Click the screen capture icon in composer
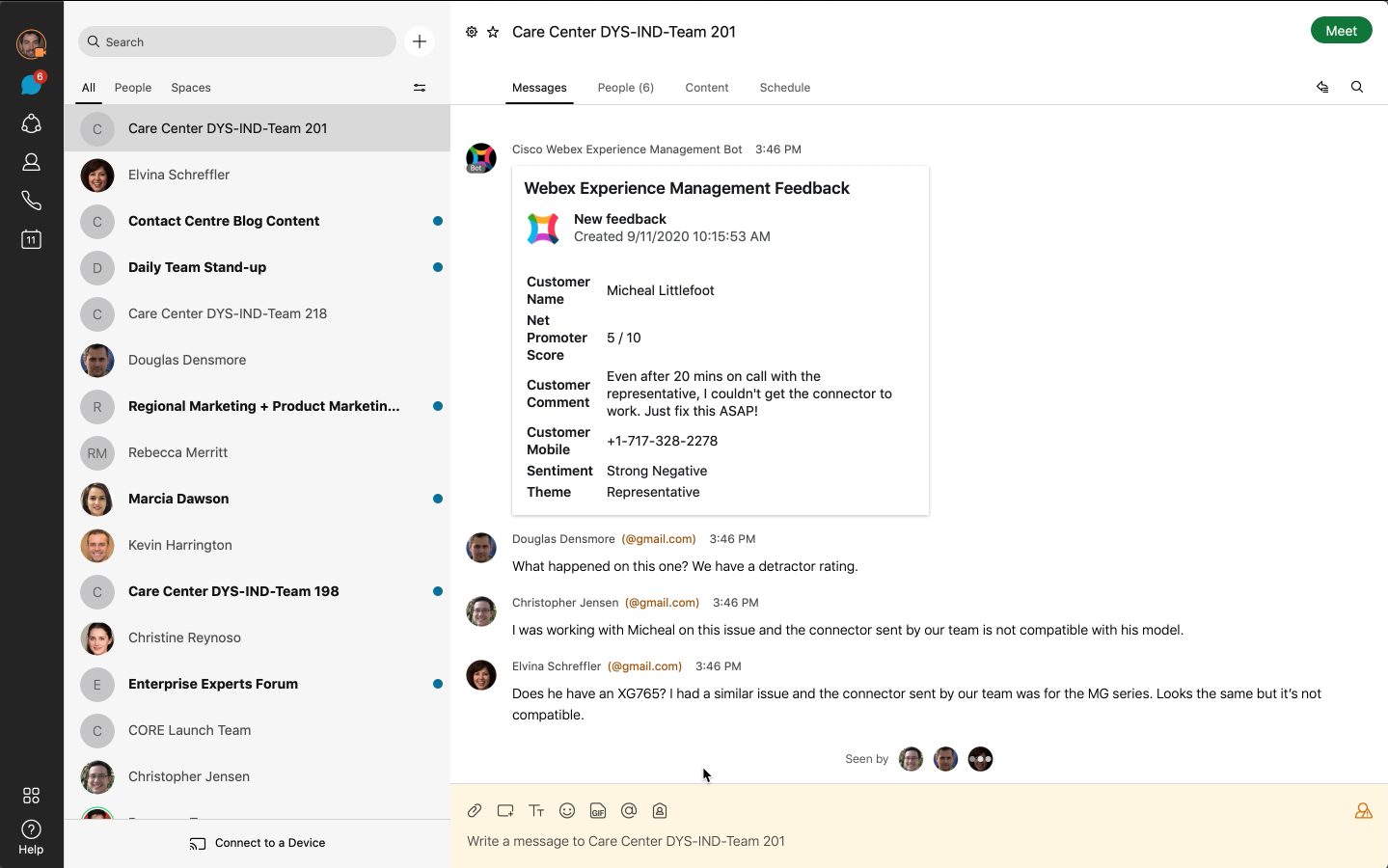The image size is (1388, 868). pyautogui.click(x=505, y=811)
